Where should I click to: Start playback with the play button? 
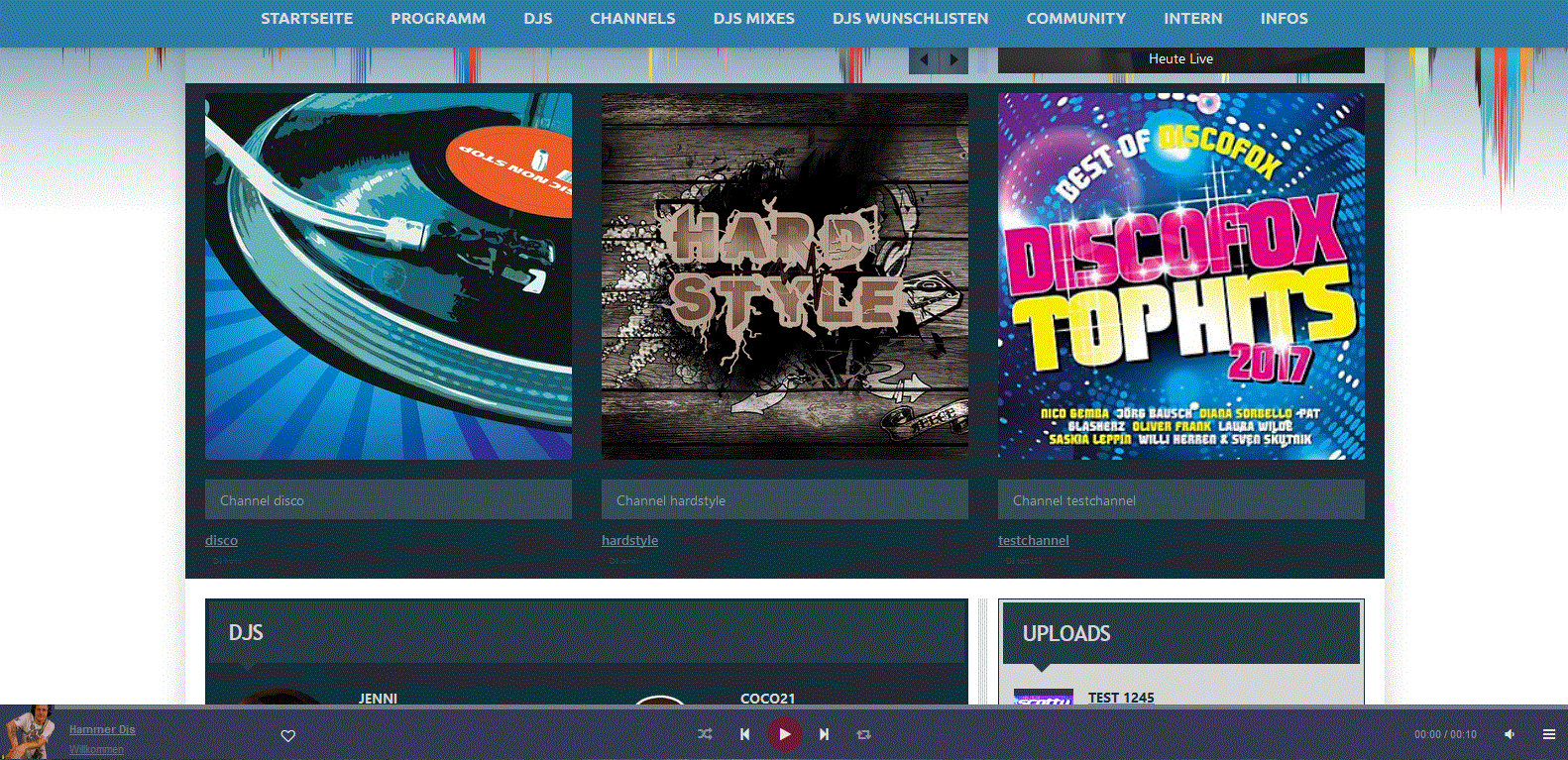tap(784, 734)
